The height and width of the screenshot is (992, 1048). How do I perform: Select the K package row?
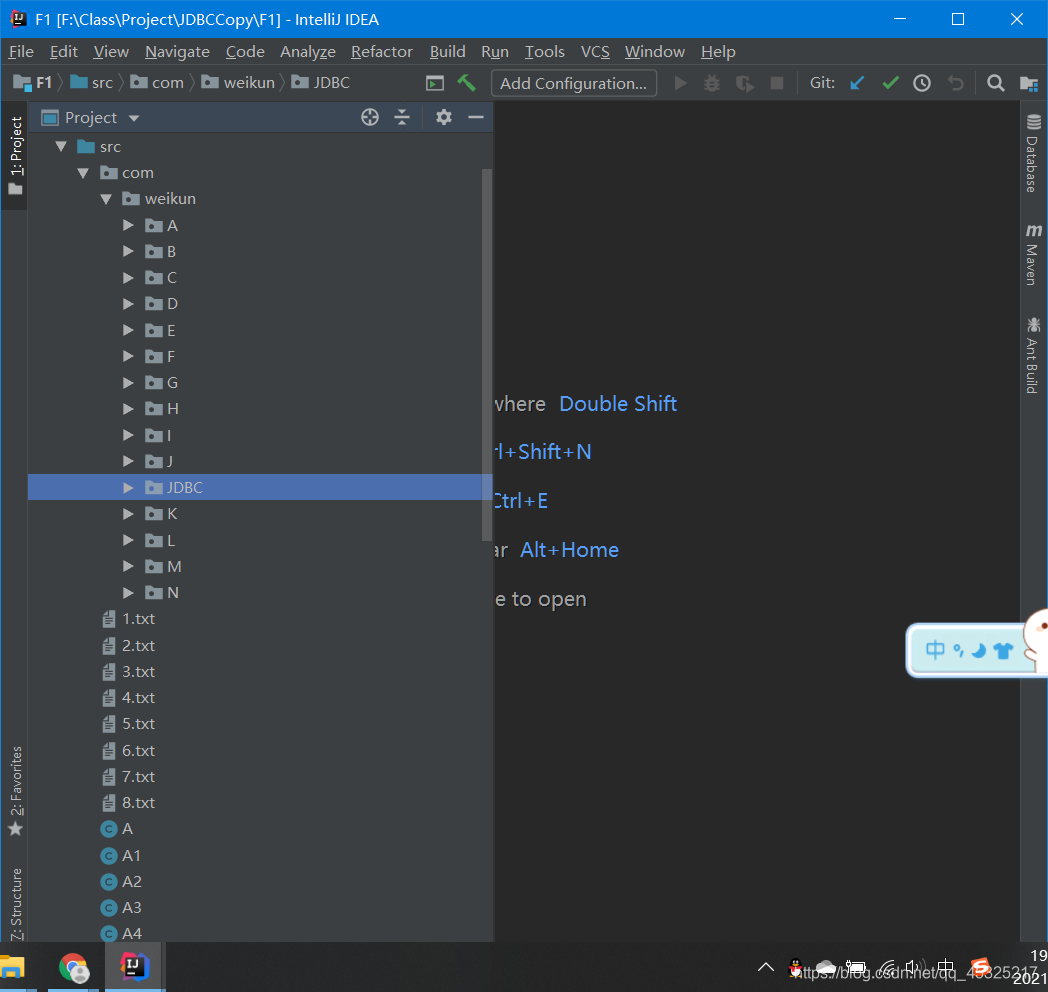click(x=261, y=514)
